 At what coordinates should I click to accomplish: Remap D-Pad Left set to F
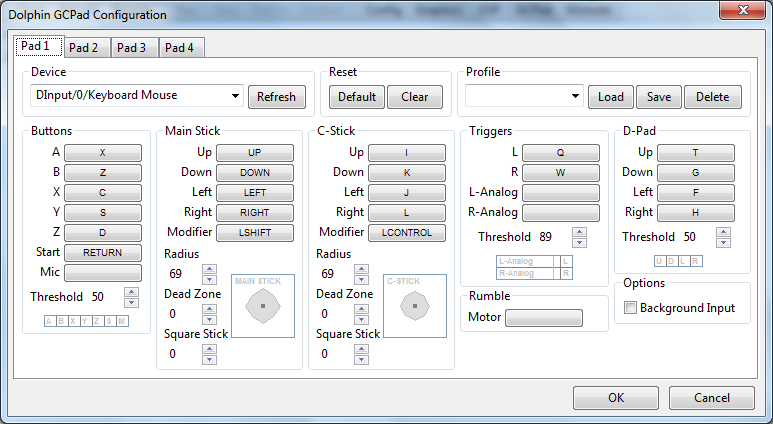click(696, 193)
